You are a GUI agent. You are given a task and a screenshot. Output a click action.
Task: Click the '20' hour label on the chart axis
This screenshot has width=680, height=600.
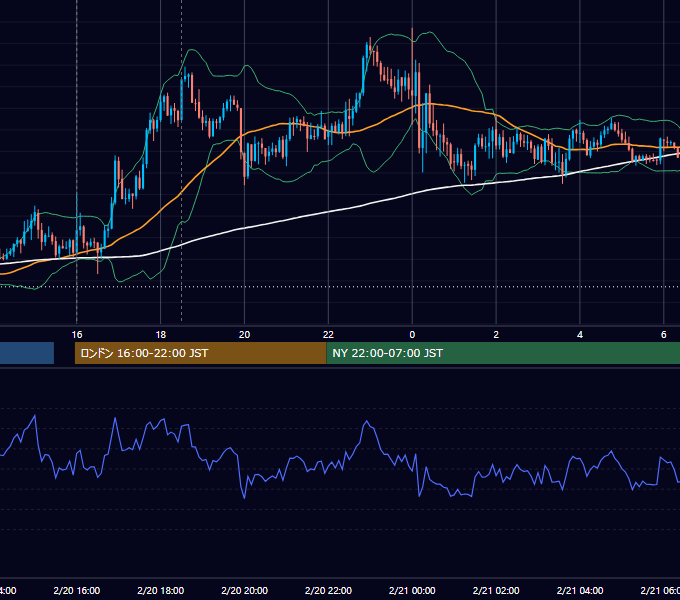click(245, 335)
